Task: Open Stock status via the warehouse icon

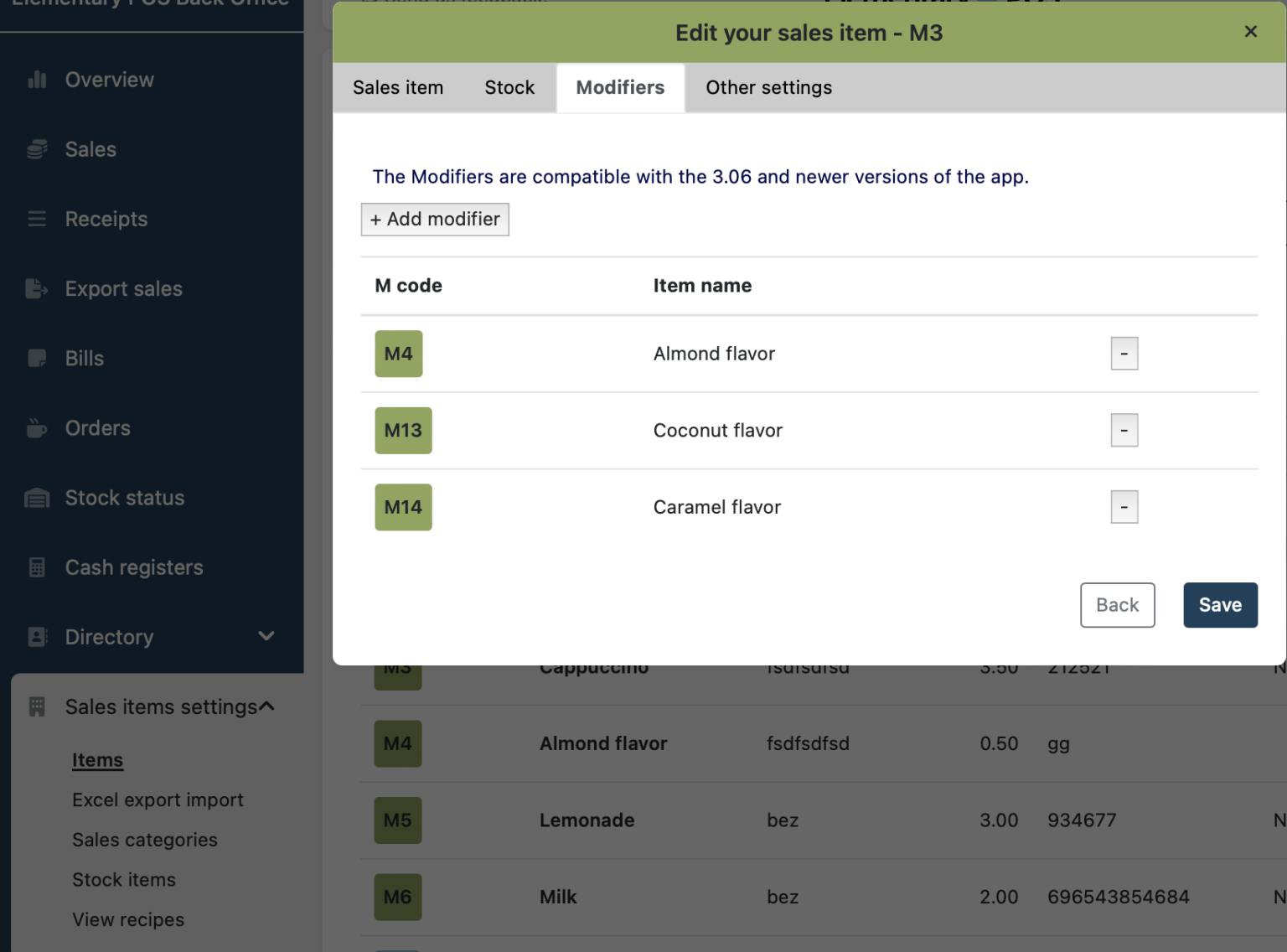Action: pos(37,497)
